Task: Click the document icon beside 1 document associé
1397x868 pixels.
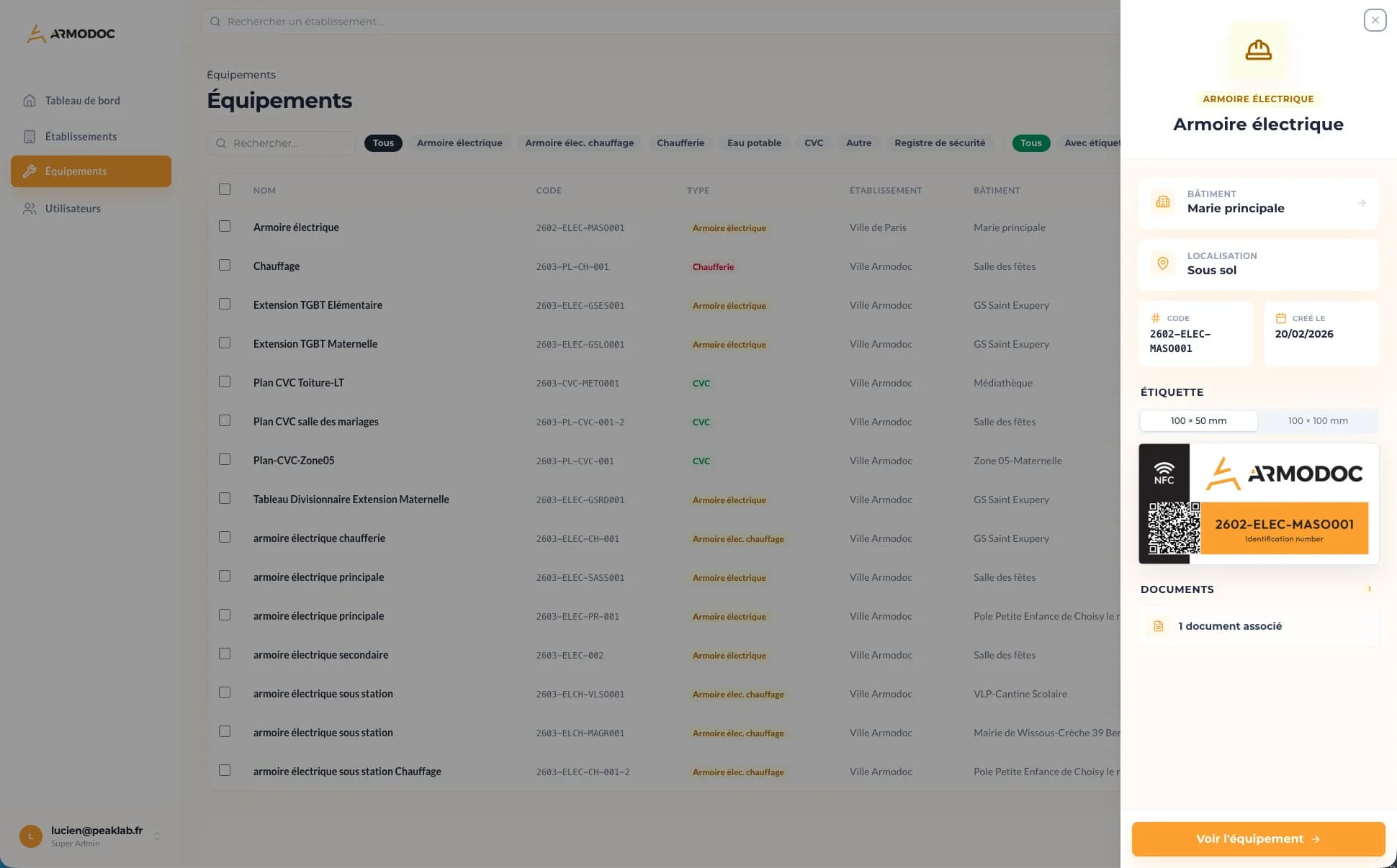Action: pyautogui.click(x=1159, y=626)
